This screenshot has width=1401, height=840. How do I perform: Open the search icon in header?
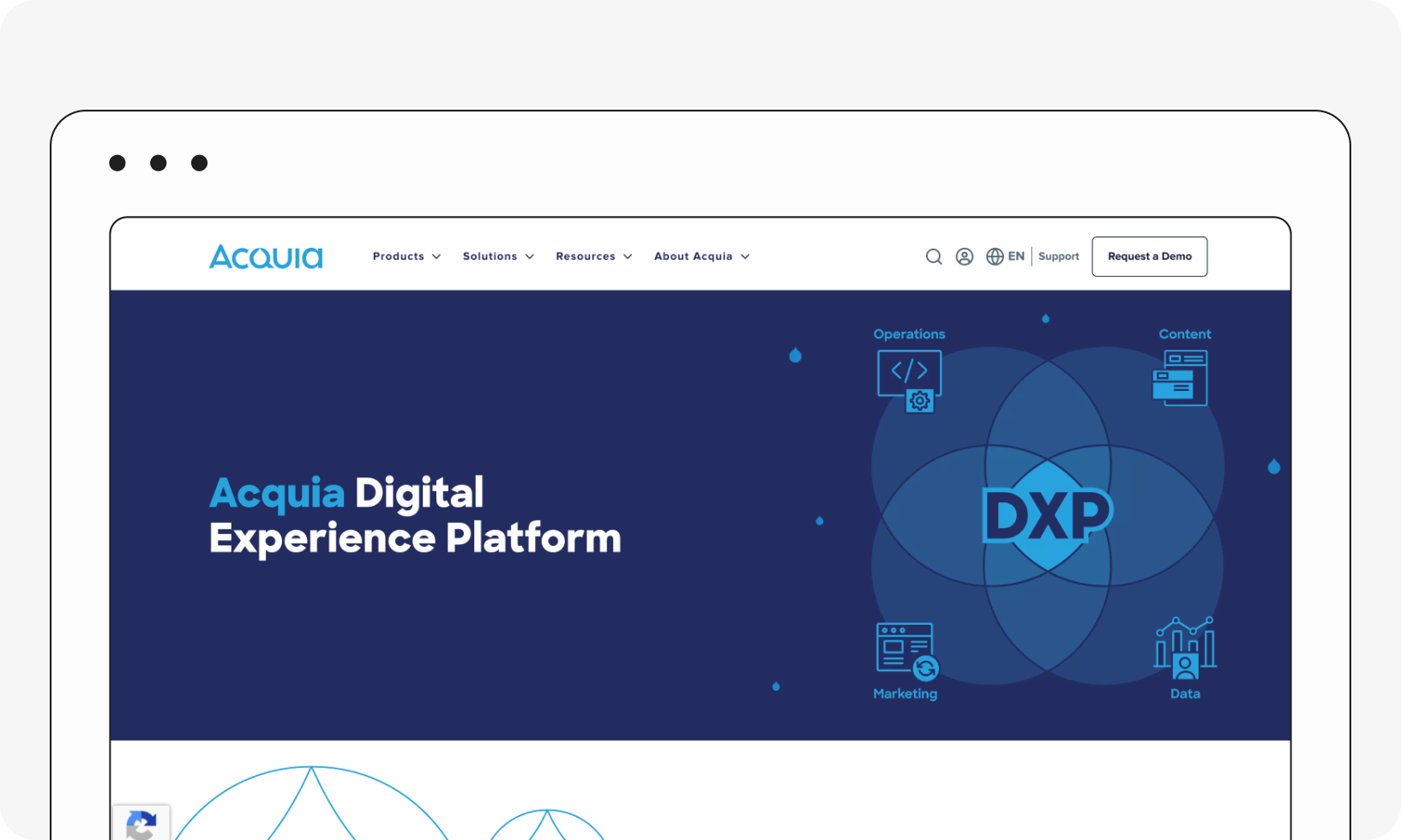tap(934, 256)
